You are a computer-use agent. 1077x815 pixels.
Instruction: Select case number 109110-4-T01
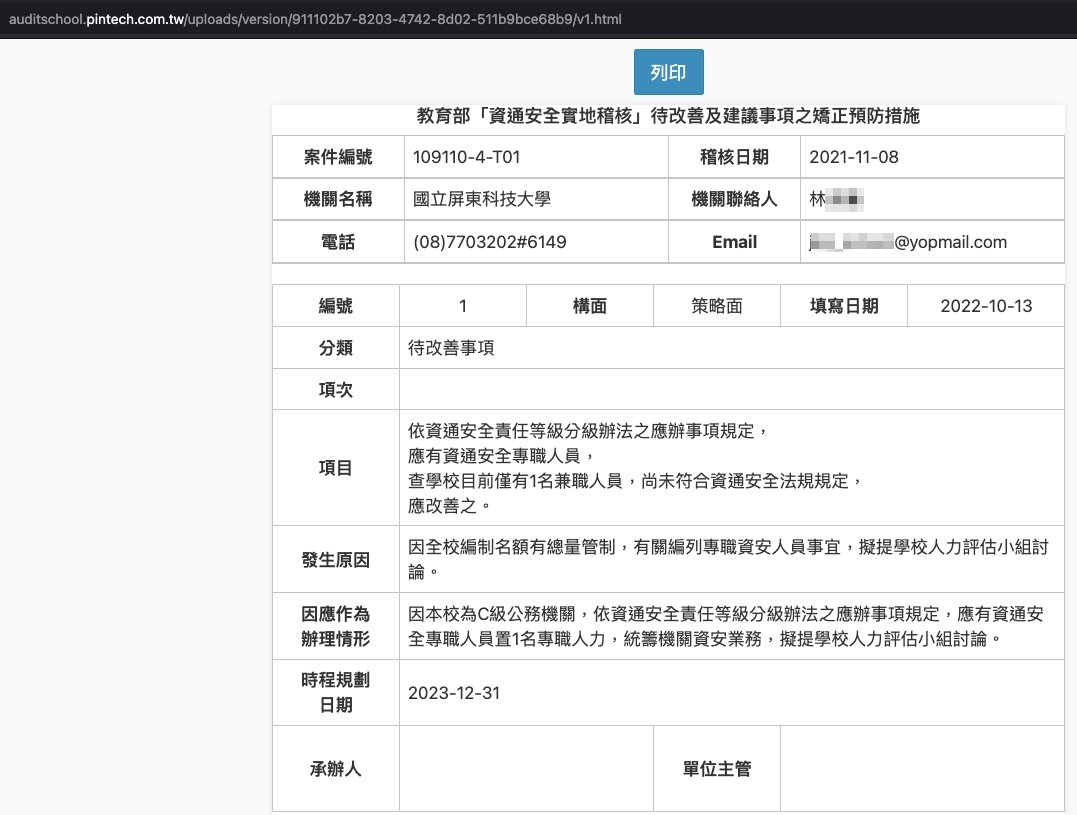coord(466,157)
